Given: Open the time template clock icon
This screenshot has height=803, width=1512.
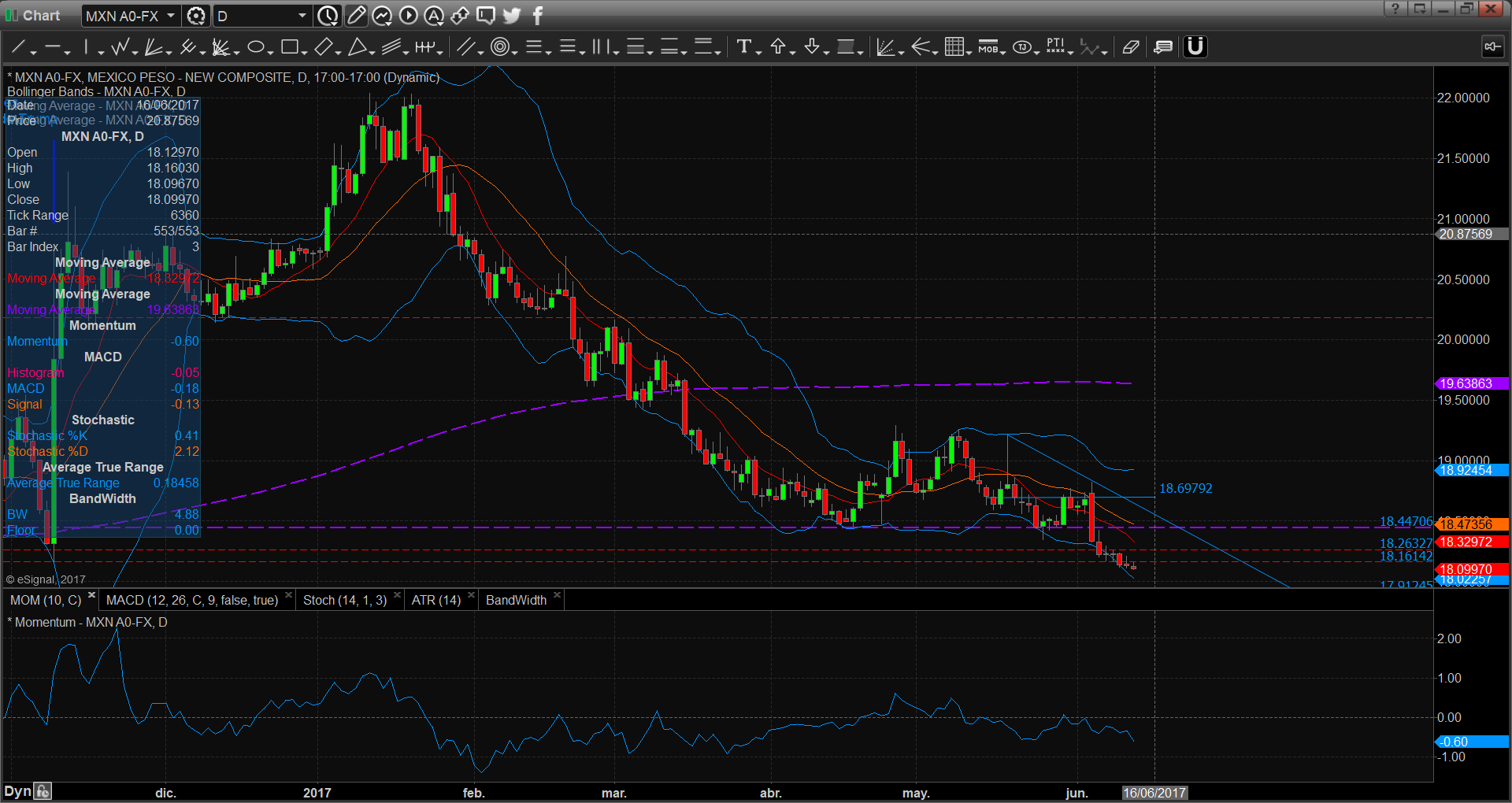Looking at the screenshot, I should pos(328,16).
